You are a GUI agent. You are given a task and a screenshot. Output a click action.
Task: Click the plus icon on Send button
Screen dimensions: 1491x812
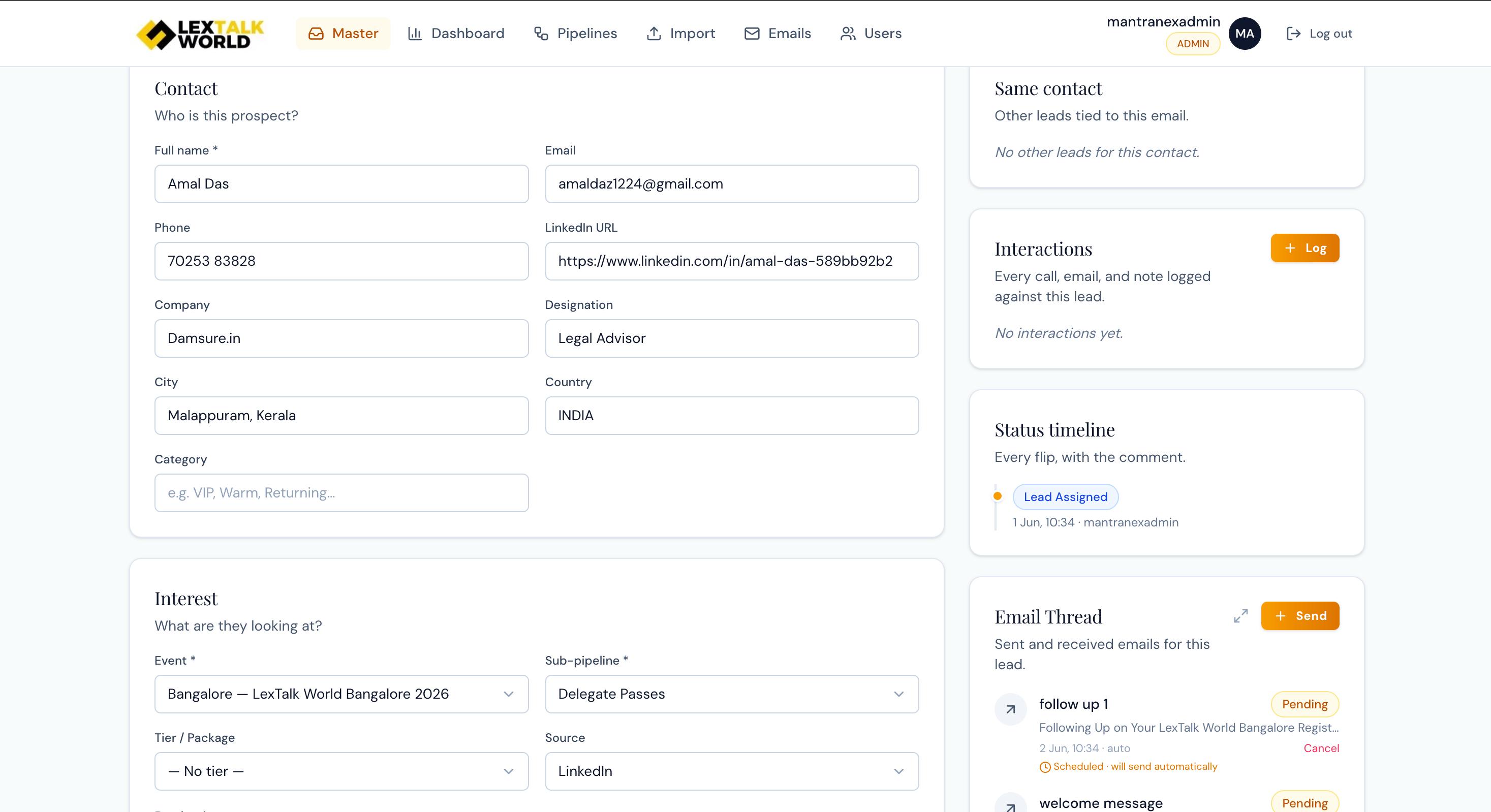click(x=1281, y=616)
